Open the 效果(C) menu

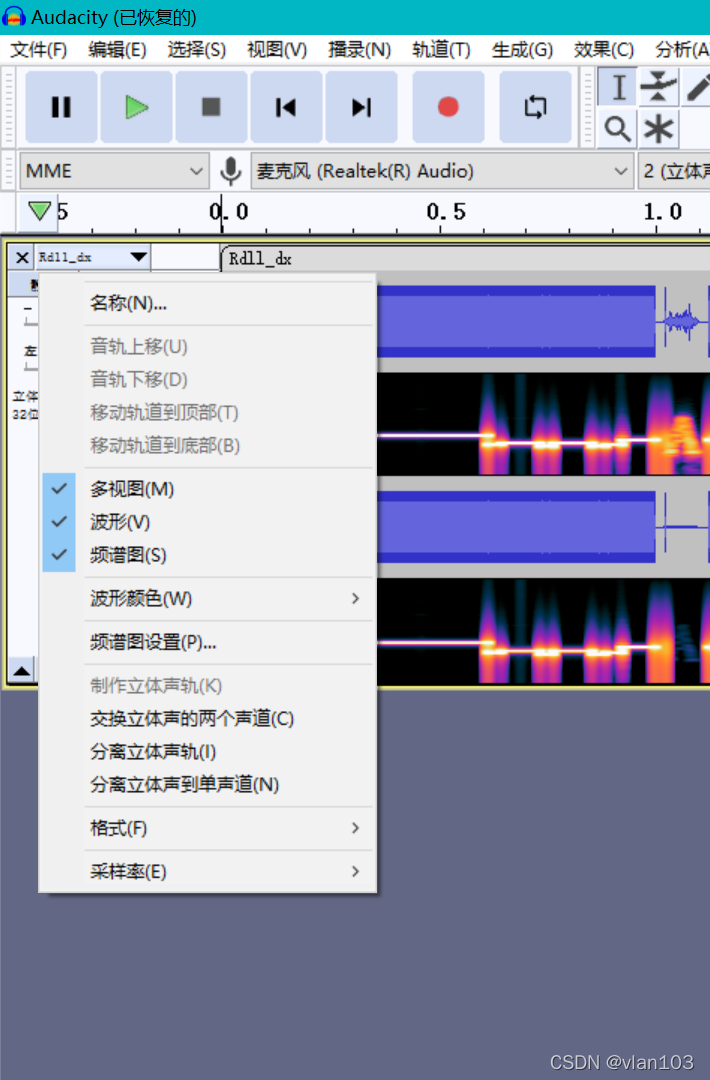click(x=603, y=50)
